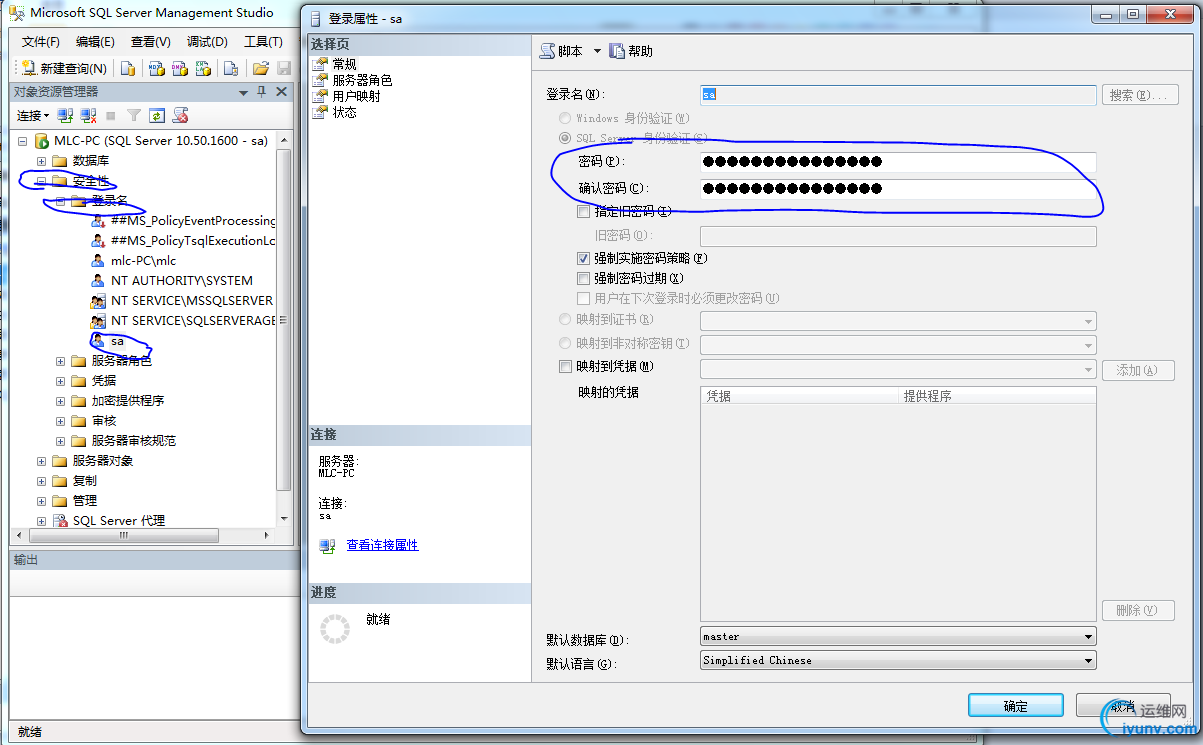Click the filter funnel icon in Object Explorer
Screen dimensions: 1203x745
click(134, 116)
